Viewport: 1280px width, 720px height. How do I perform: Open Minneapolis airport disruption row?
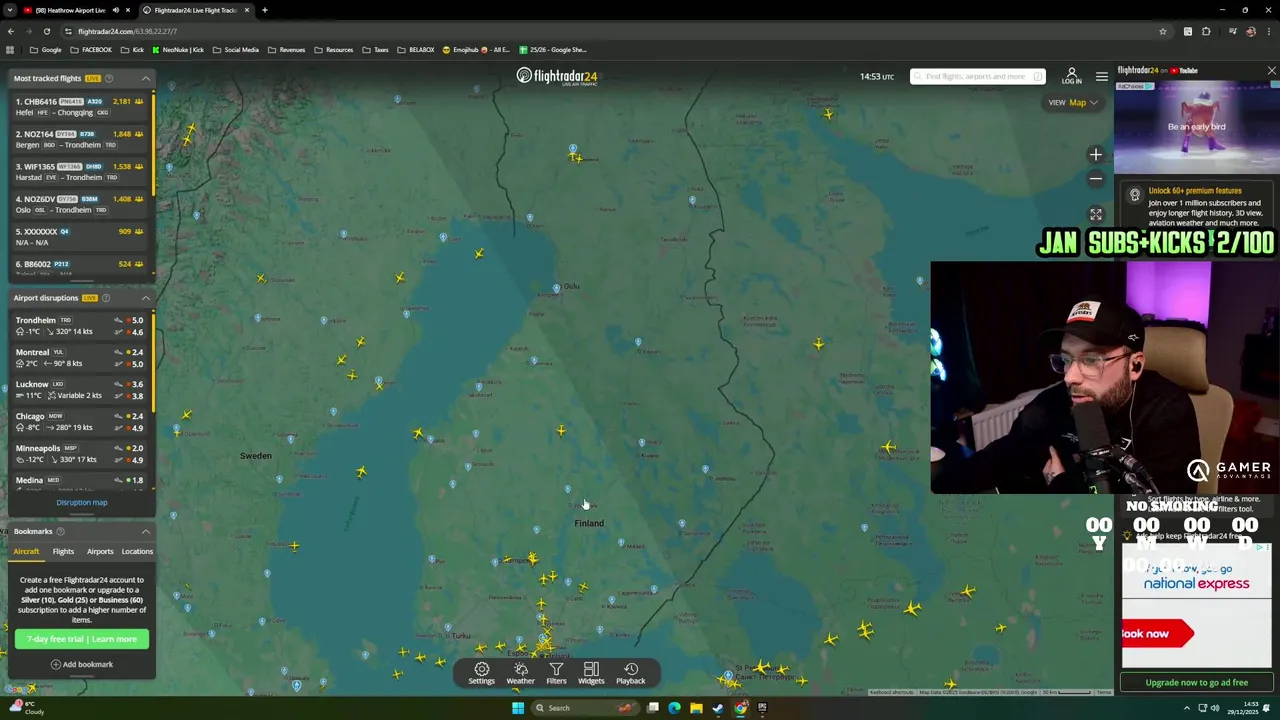78,453
